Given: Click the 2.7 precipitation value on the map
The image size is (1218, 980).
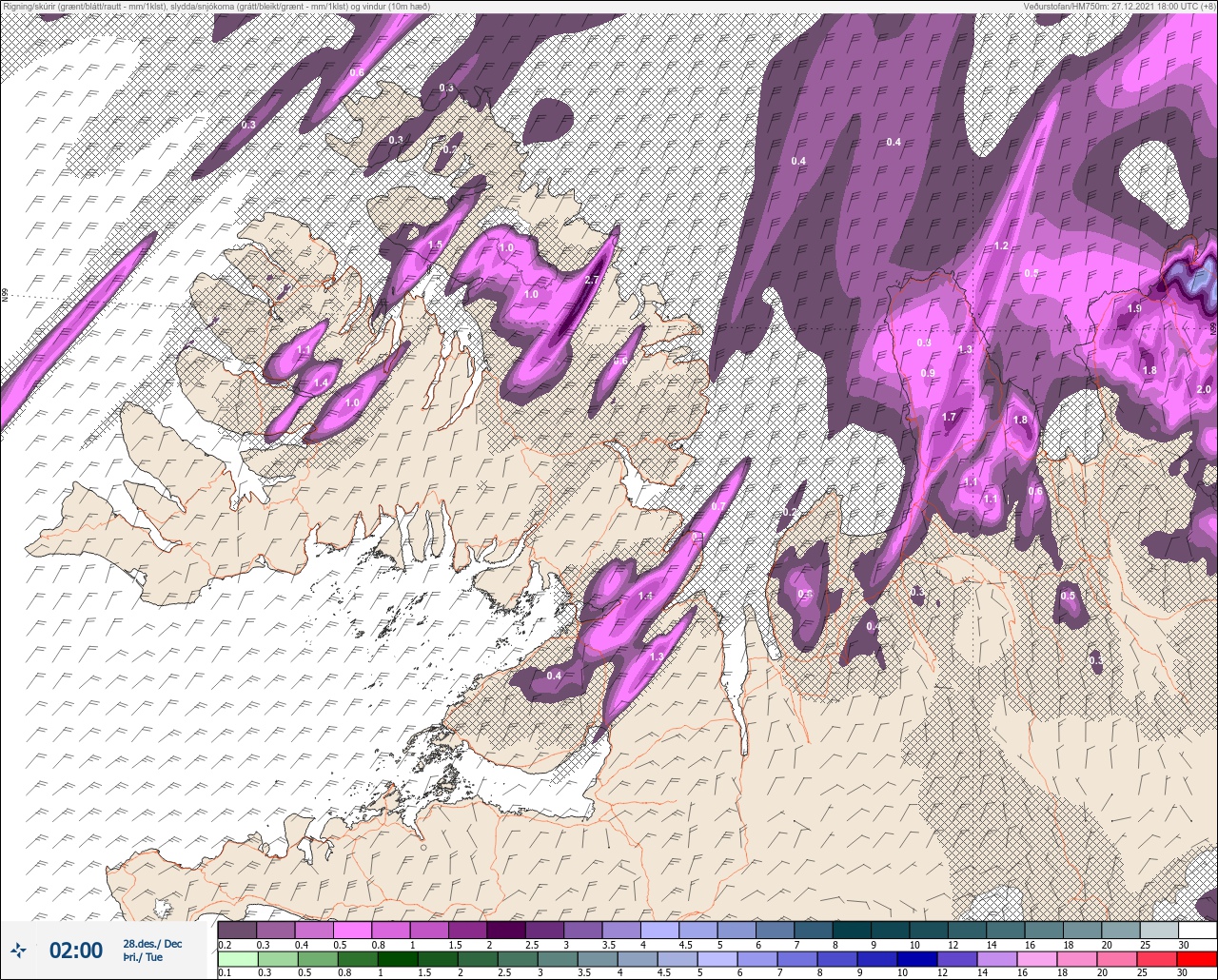Looking at the screenshot, I should pyautogui.click(x=591, y=280).
